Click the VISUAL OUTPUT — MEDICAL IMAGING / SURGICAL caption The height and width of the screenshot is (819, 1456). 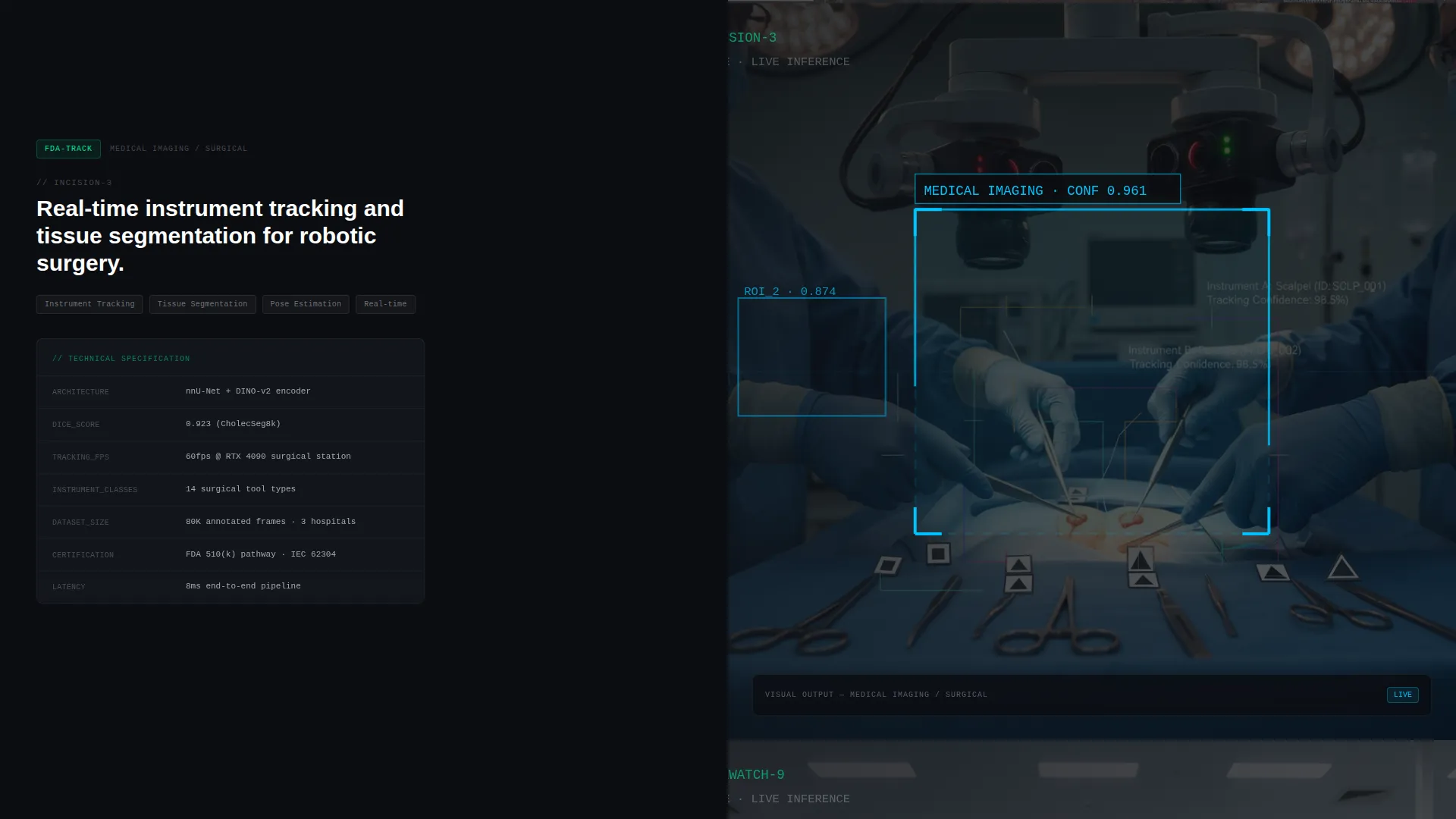[x=876, y=695]
